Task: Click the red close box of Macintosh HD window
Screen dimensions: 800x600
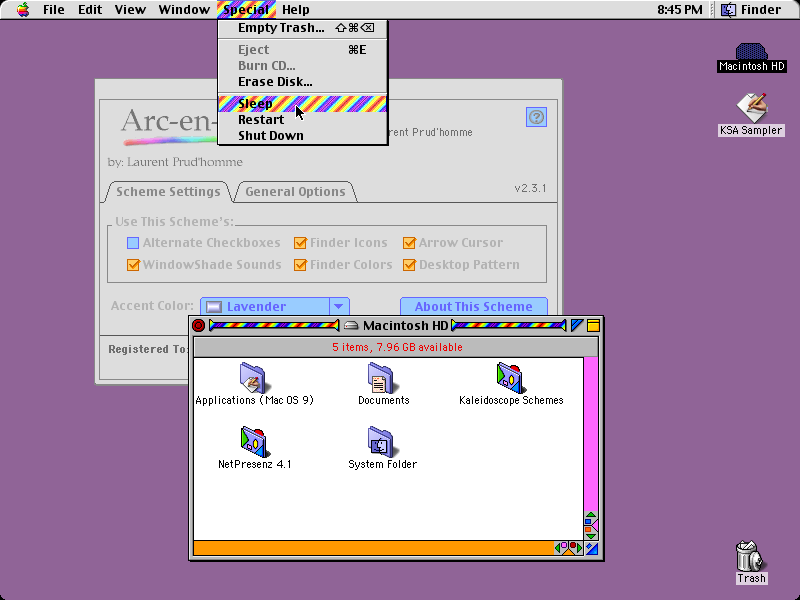Action: [198, 325]
